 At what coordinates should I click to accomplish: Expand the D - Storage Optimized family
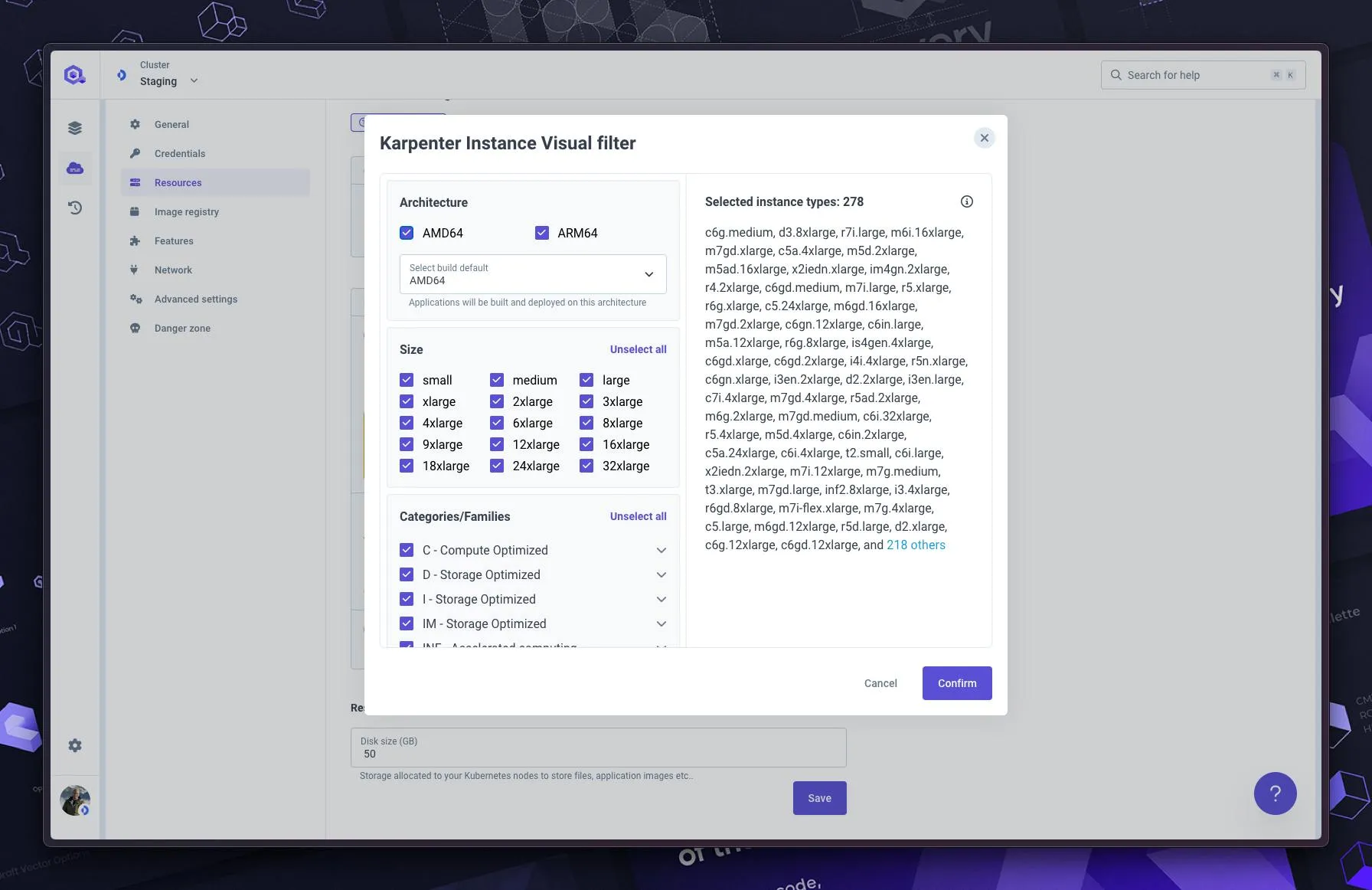[x=661, y=574]
